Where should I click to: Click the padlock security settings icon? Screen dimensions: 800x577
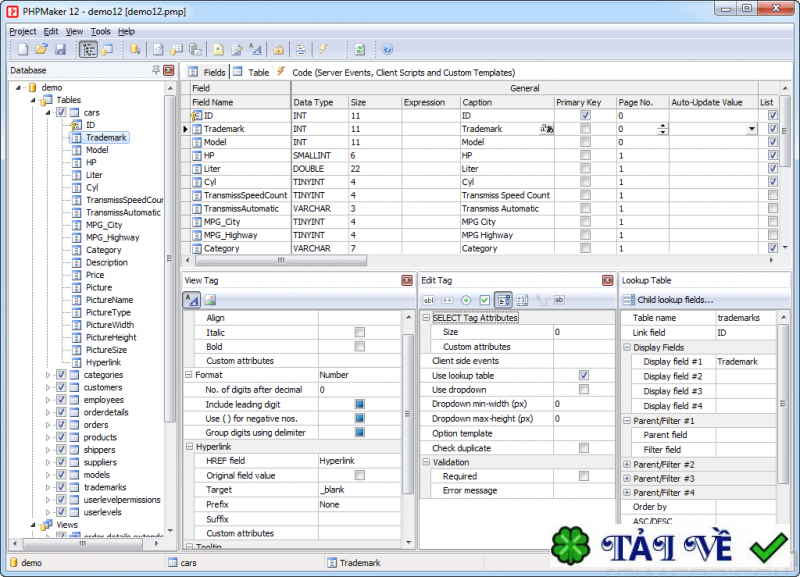click(278, 49)
